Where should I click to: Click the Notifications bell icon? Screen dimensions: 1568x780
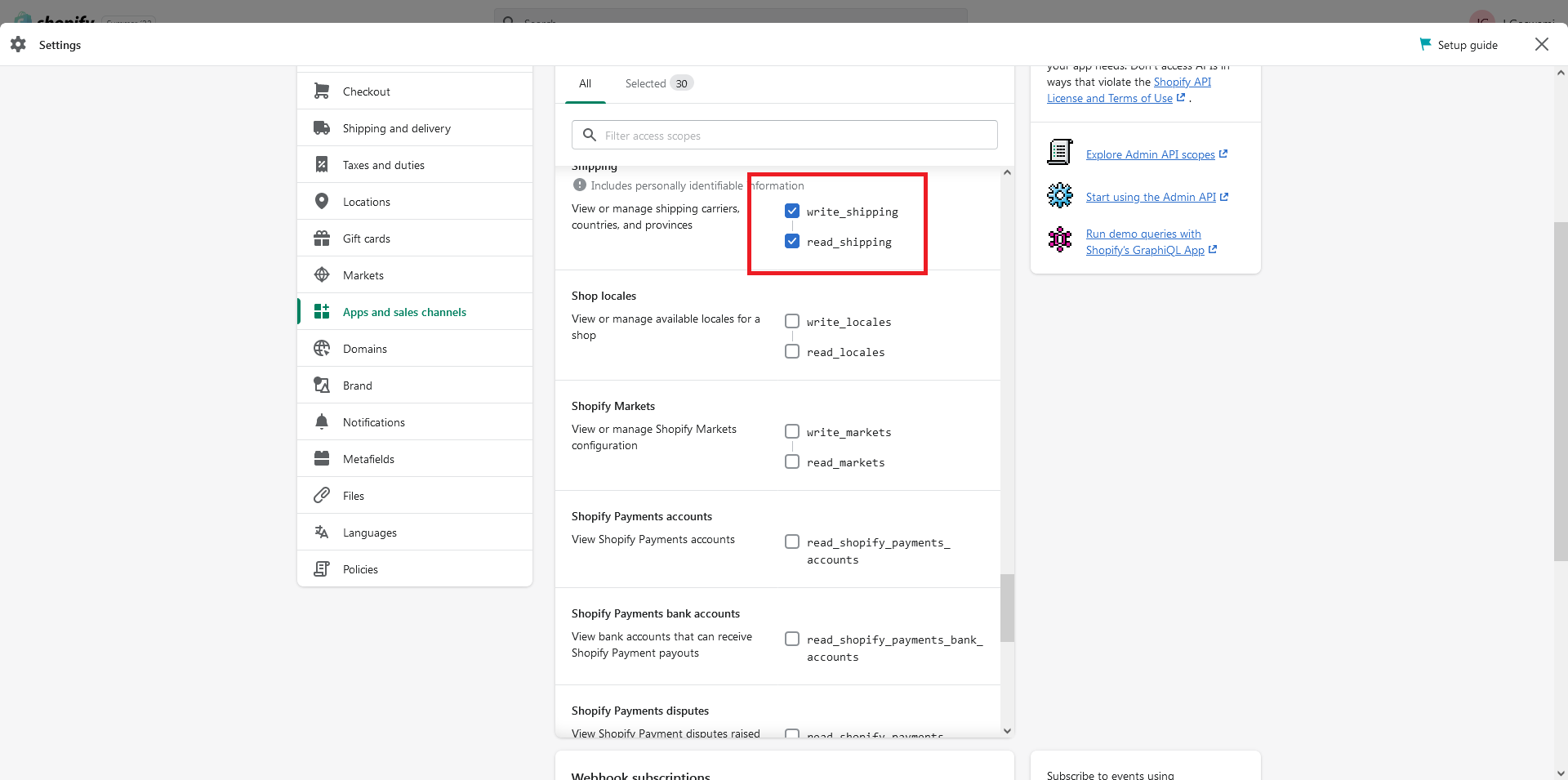(322, 422)
